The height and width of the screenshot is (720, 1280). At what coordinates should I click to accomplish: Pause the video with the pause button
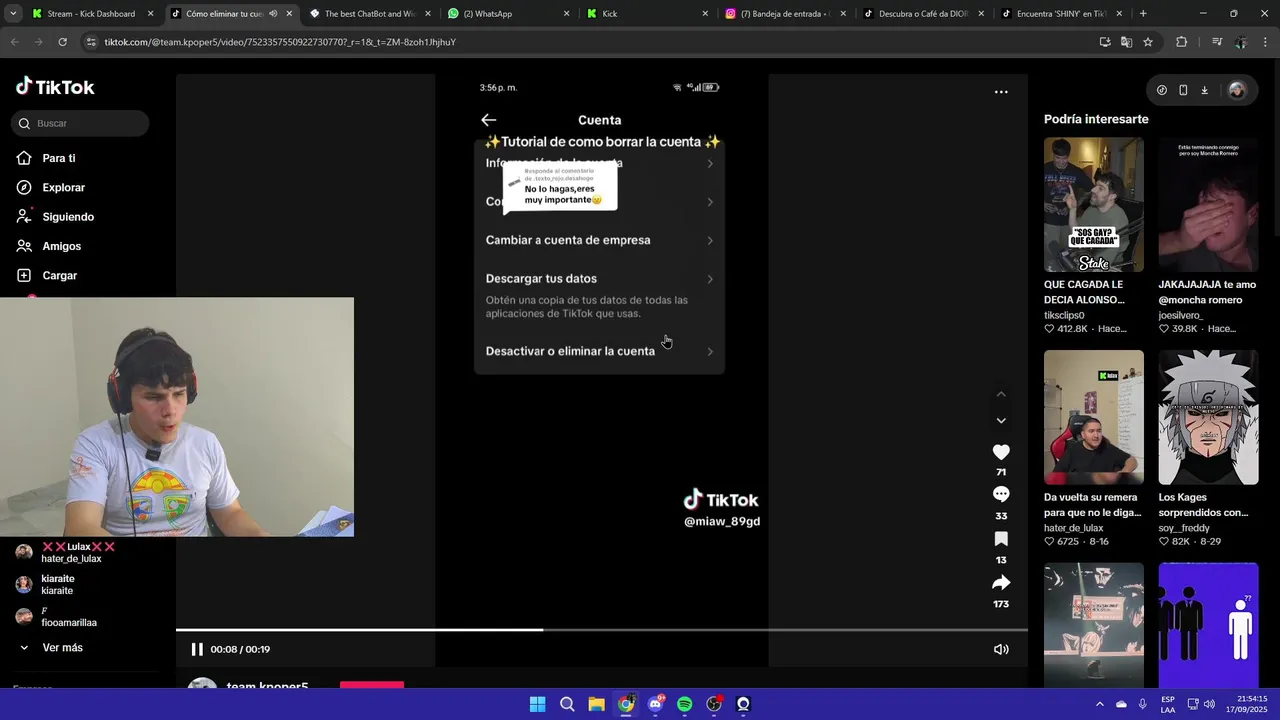pyautogui.click(x=197, y=649)
